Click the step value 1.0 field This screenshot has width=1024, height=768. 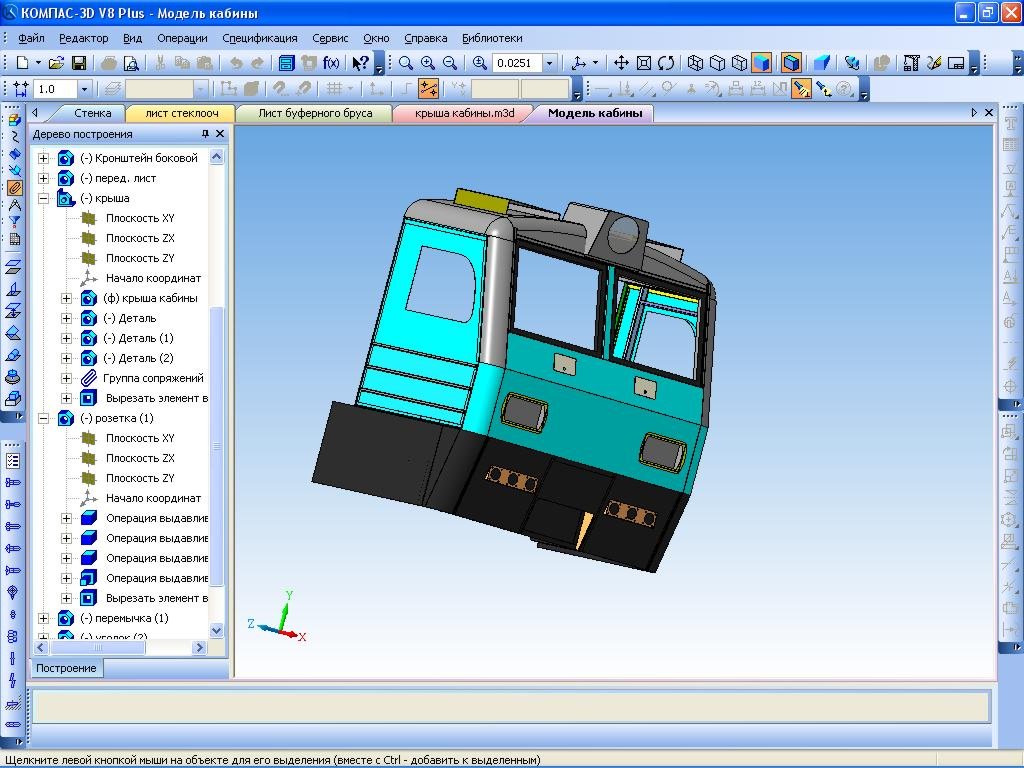click(54, 89)
